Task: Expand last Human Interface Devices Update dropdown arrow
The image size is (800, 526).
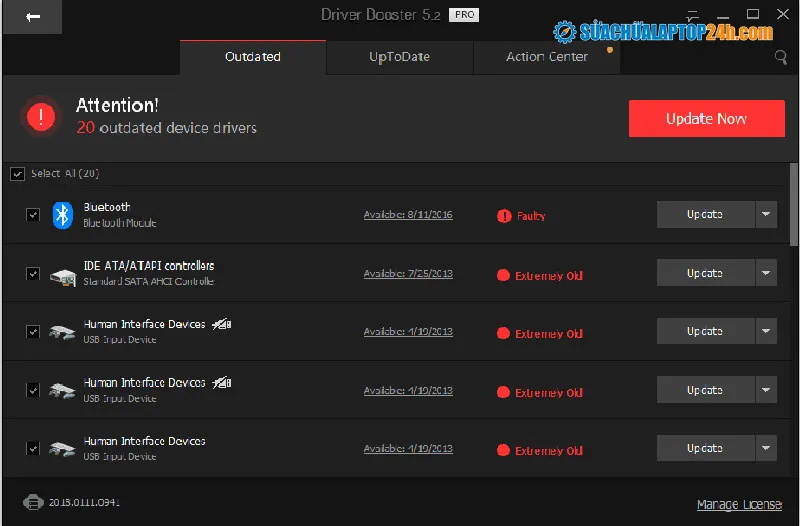Action: (x=766, y=448)
